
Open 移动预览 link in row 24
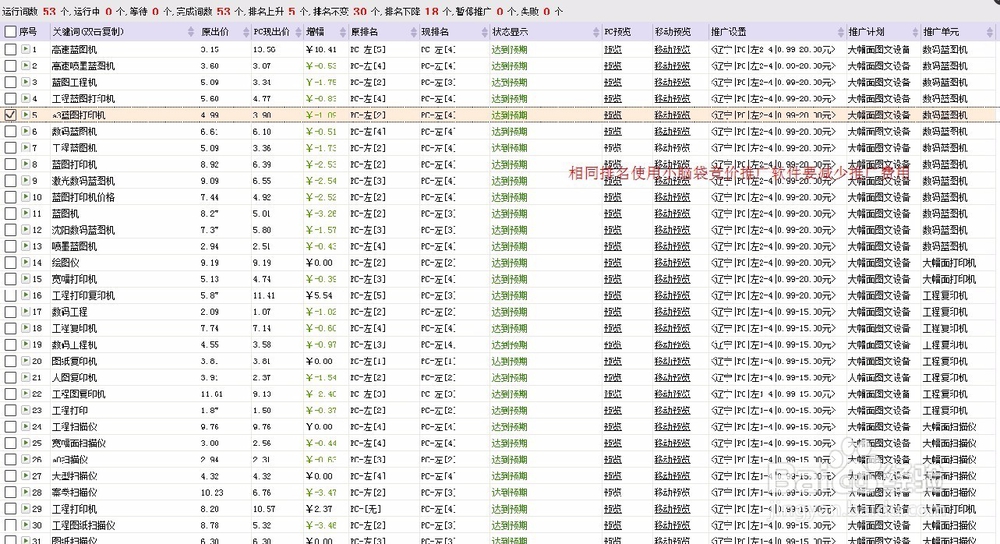point(672,427)
